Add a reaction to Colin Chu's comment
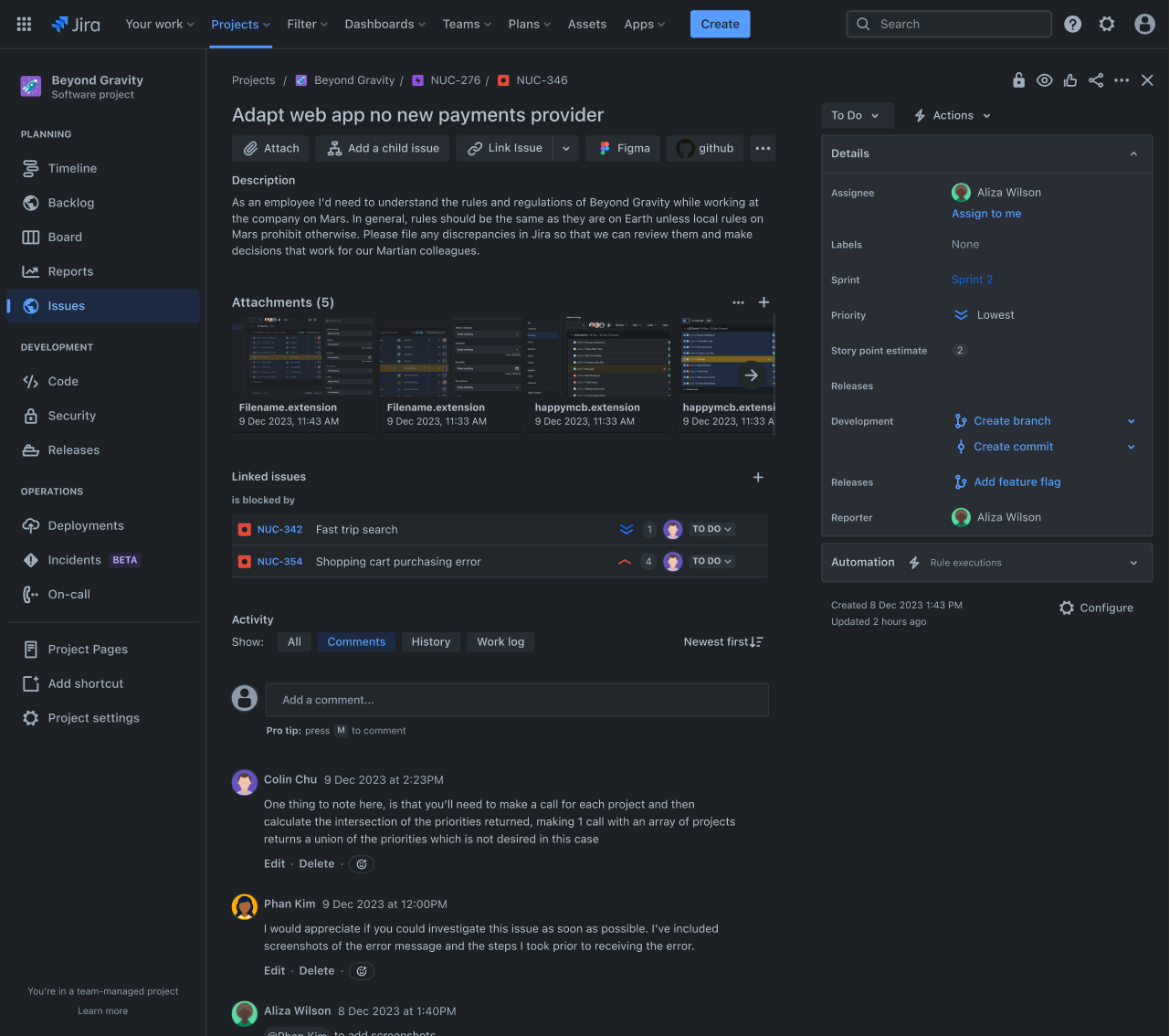1169x1036 pixels. (x=361, y=863)
